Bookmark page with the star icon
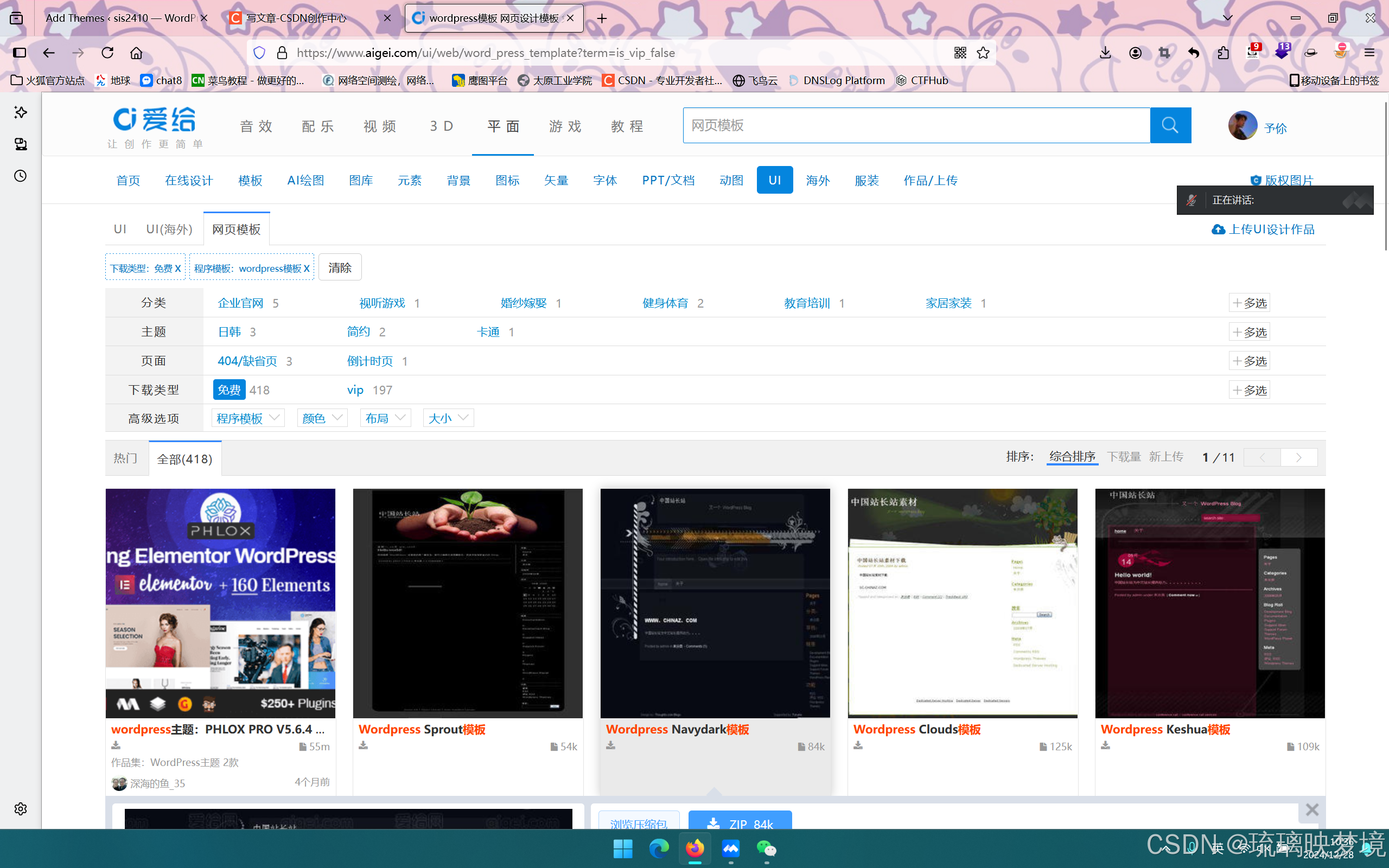 [x=983, y=53]
